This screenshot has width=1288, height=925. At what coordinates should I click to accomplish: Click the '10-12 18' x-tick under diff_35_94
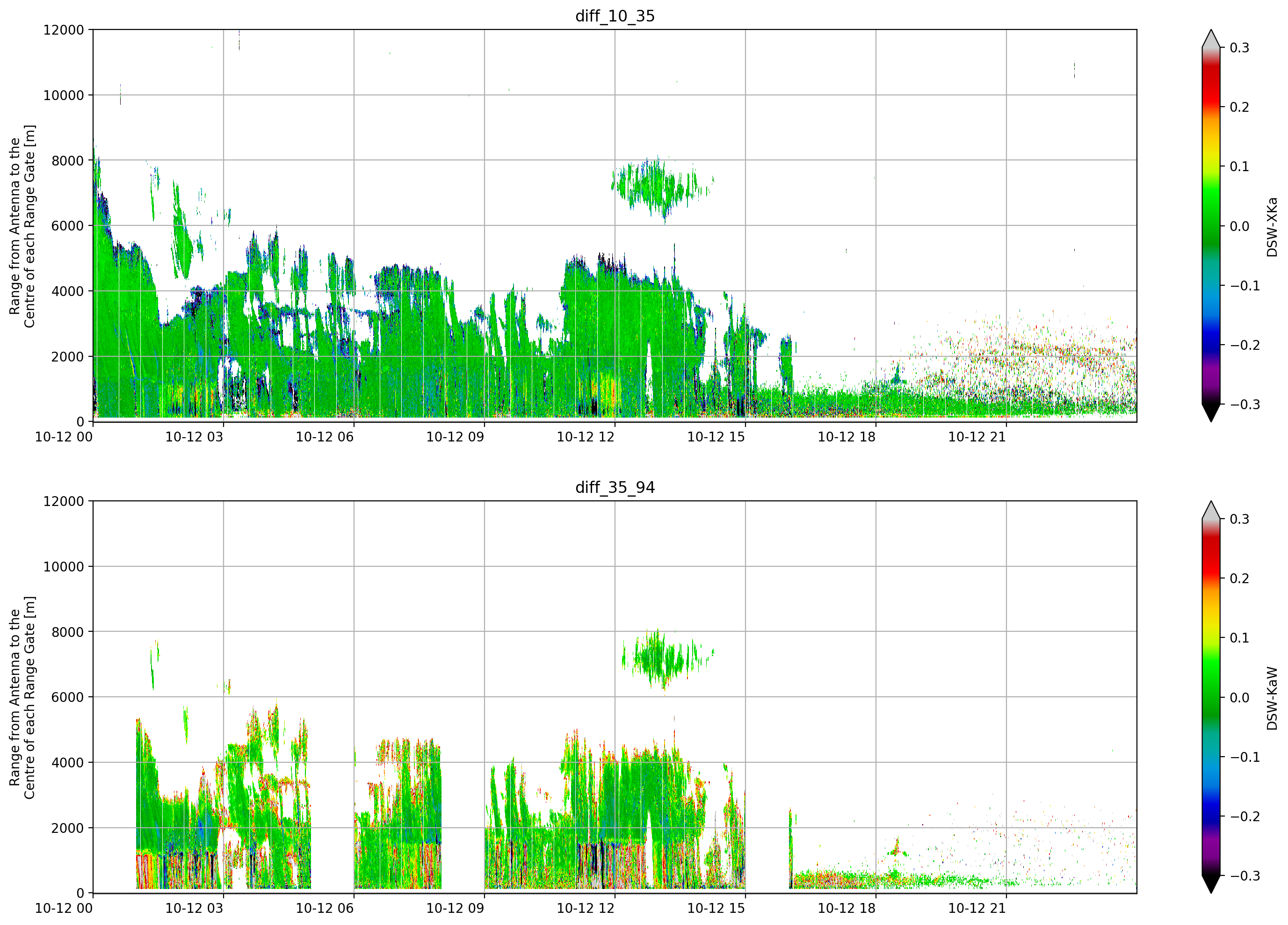tap(847, 908)
